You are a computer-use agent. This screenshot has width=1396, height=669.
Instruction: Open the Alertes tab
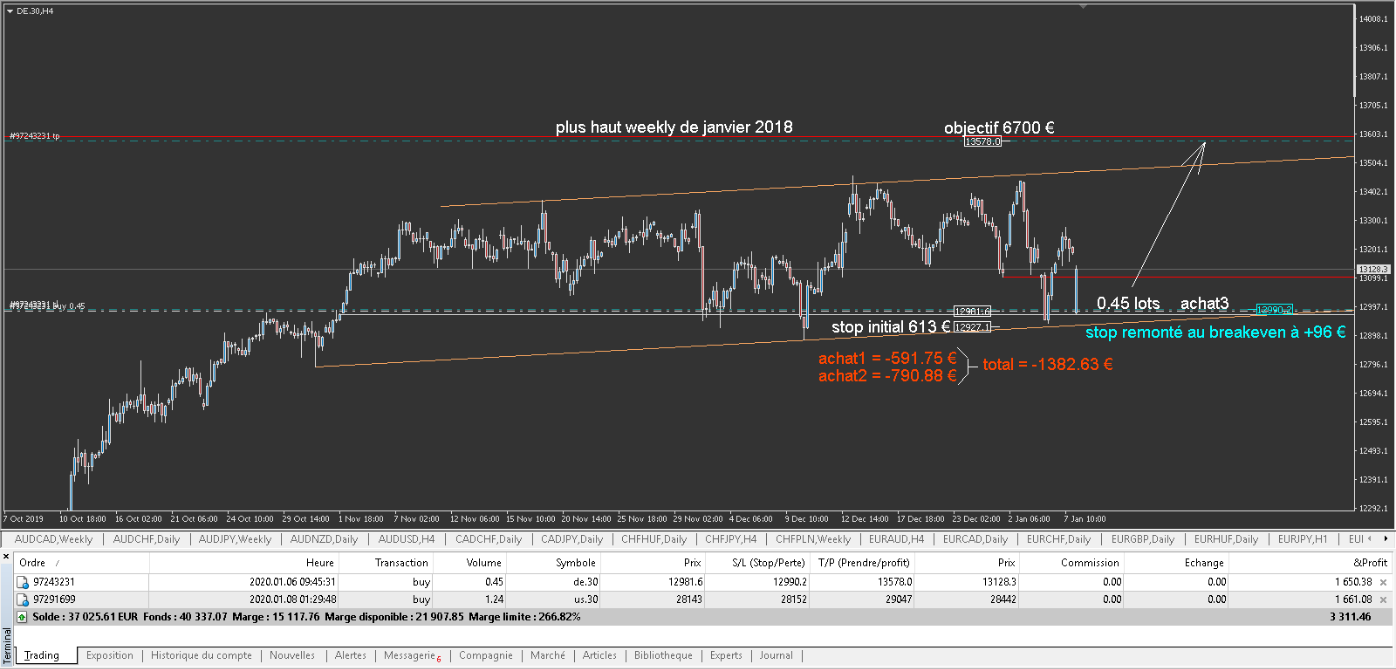coord(350,656)
